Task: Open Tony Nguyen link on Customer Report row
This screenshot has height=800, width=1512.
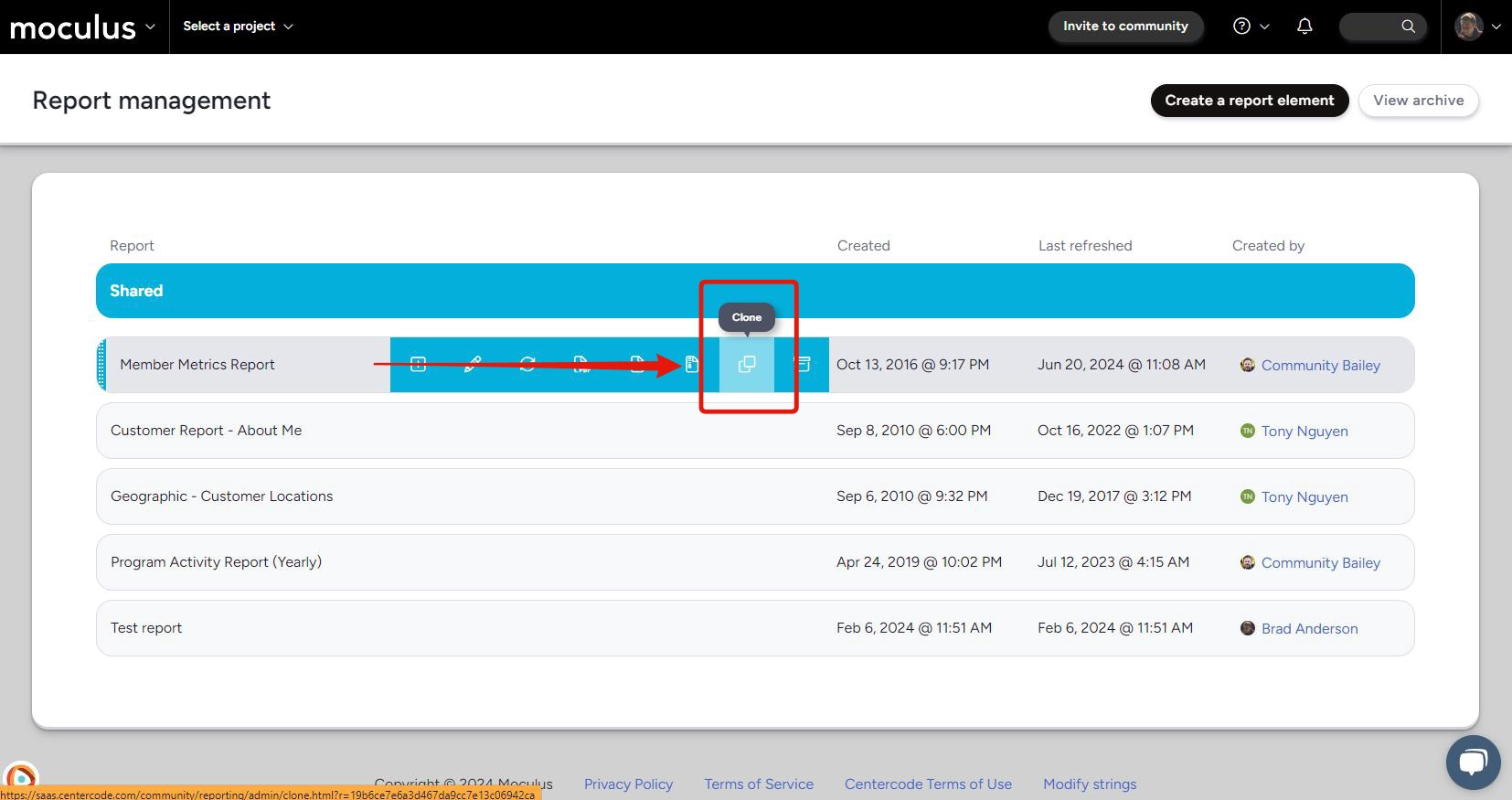Action: [x=1304, y=432]
